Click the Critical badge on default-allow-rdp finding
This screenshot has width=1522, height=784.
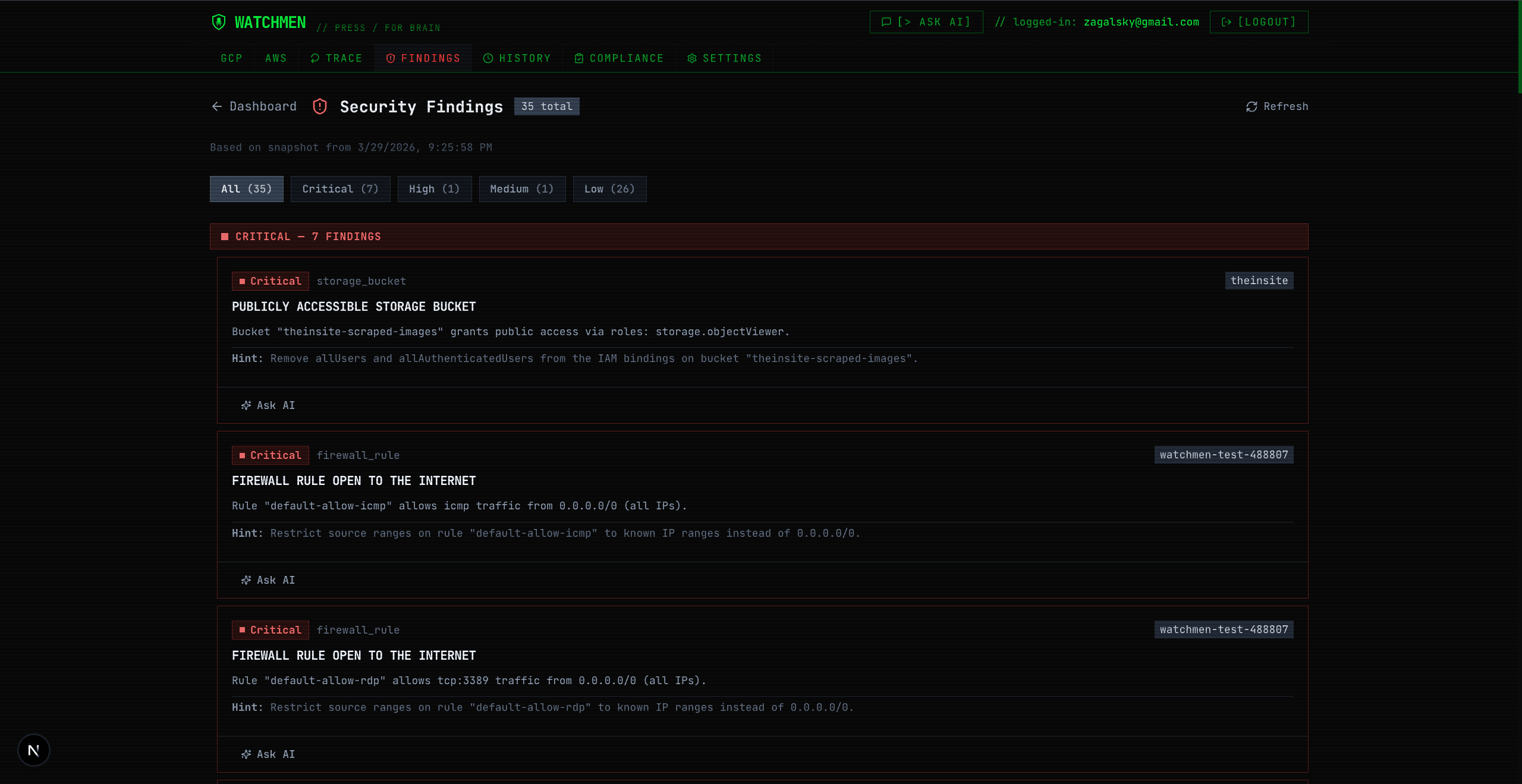[x=270, y=630]
